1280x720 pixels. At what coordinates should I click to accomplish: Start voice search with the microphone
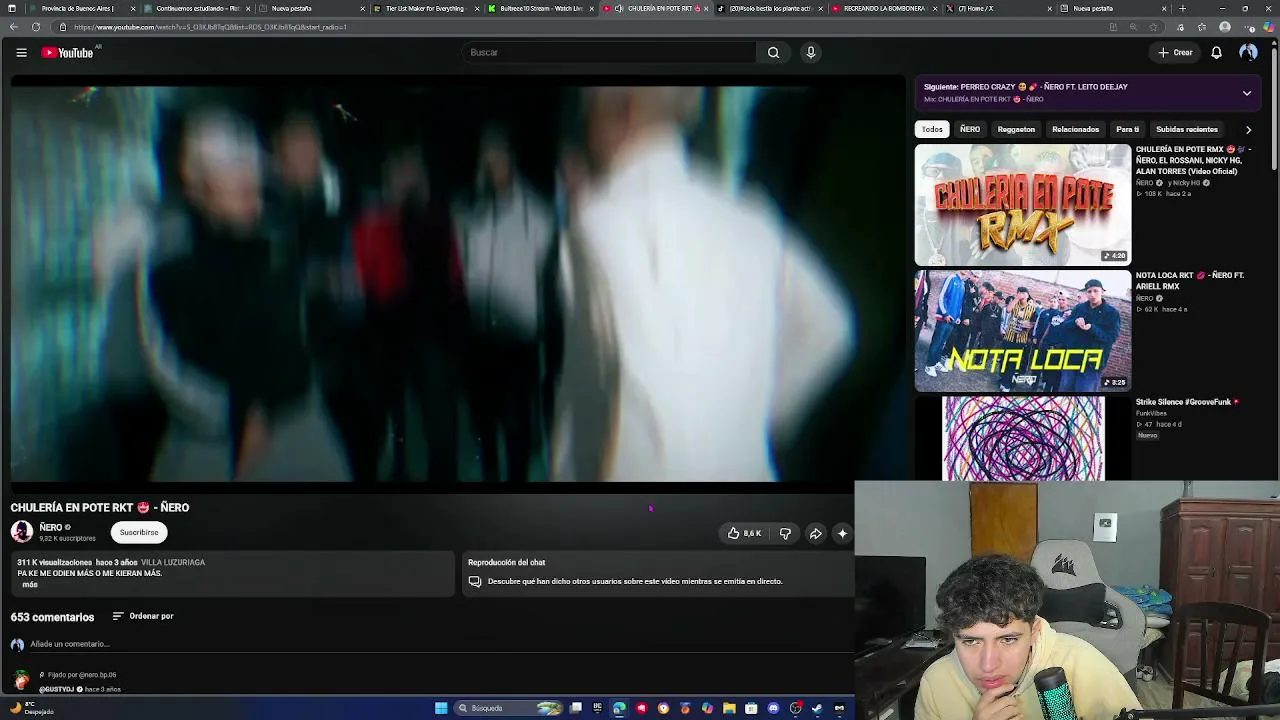click(x=810, y=52)
